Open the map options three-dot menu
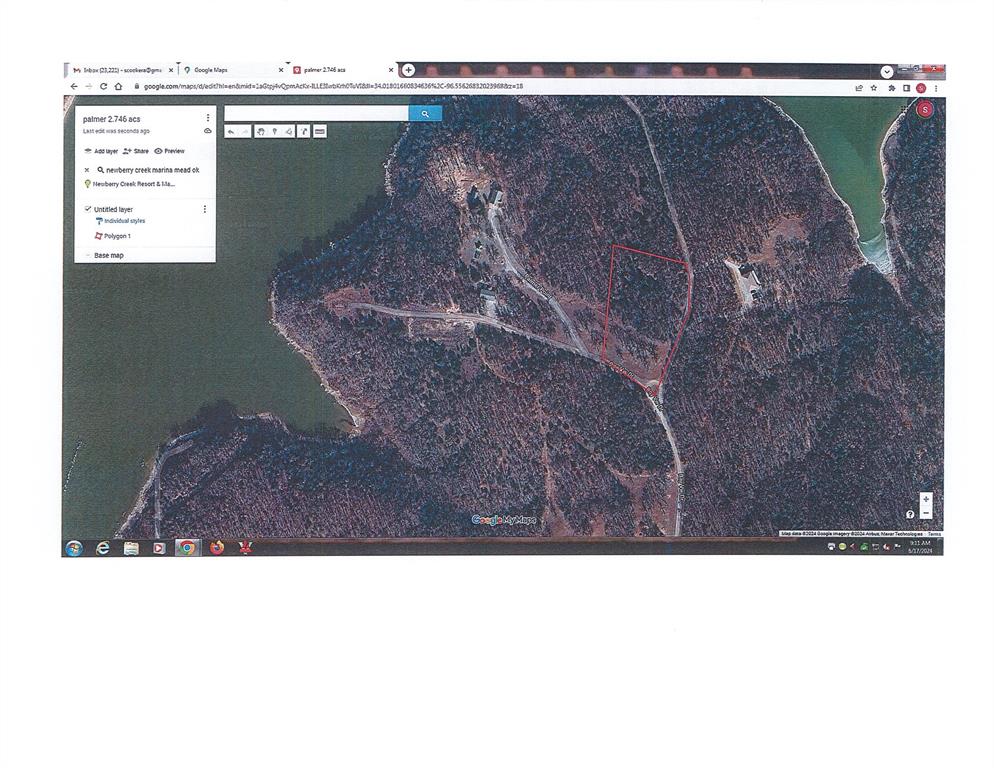This screenshot has height=768, width=994. tap(208, 118)
